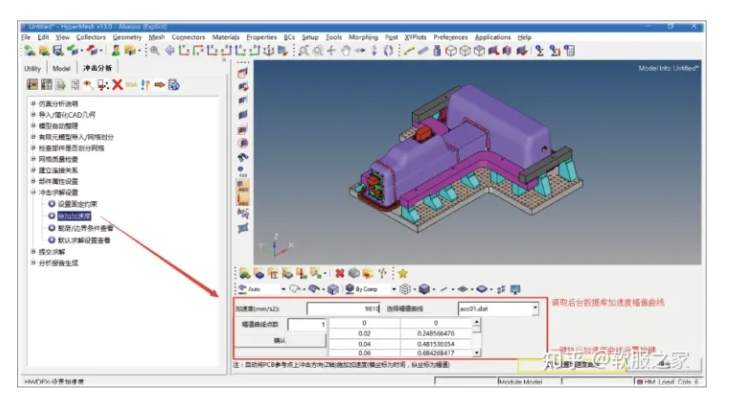Open the acc01.dat amplitude curve dropdown

coord(535,308)
